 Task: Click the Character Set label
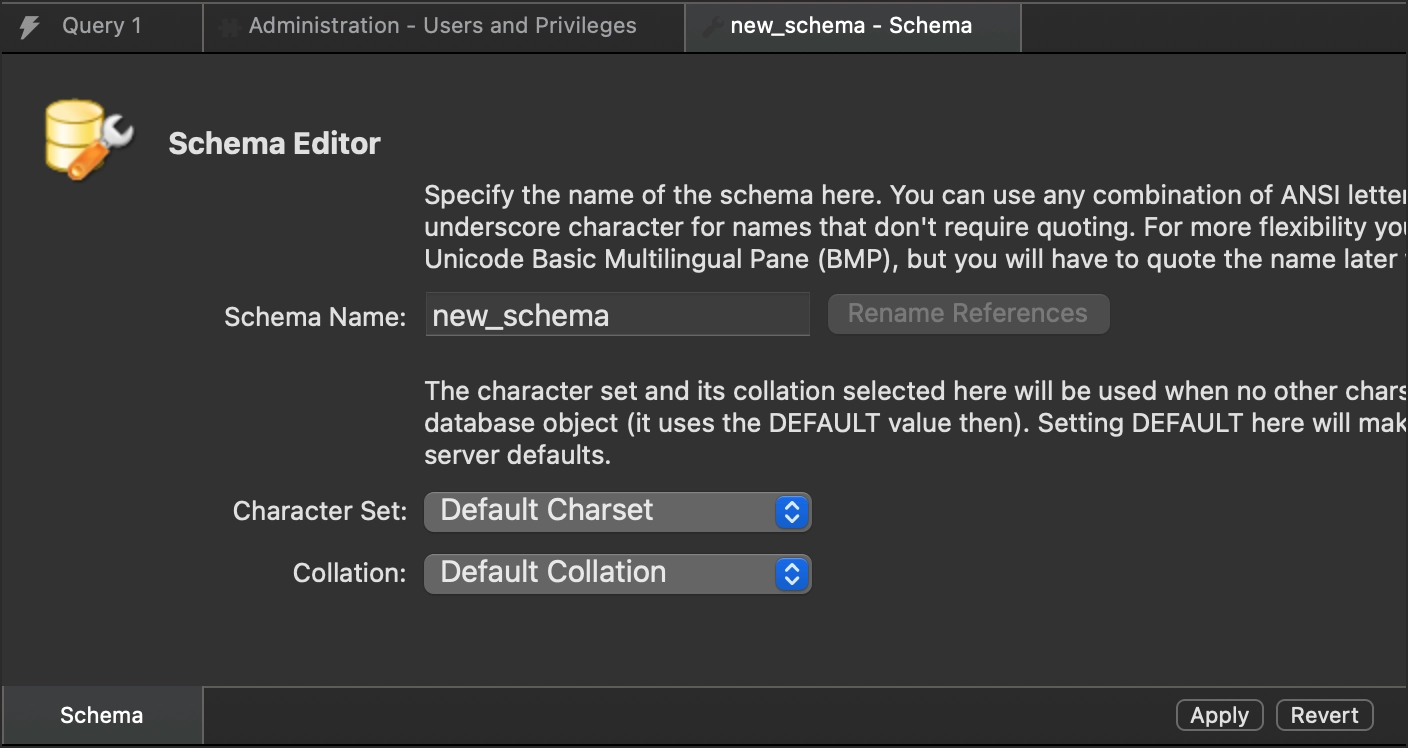(319, 511)
